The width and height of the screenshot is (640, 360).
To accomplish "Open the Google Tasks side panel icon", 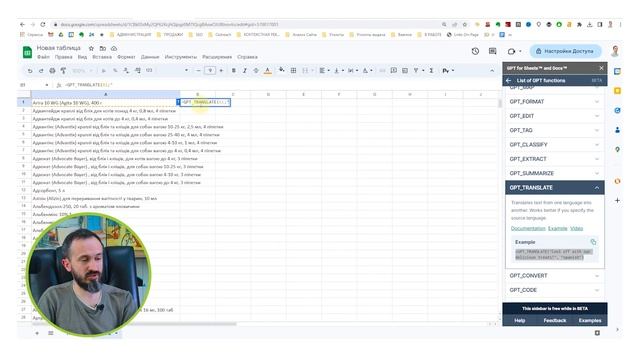I will [x=617, y=111].
